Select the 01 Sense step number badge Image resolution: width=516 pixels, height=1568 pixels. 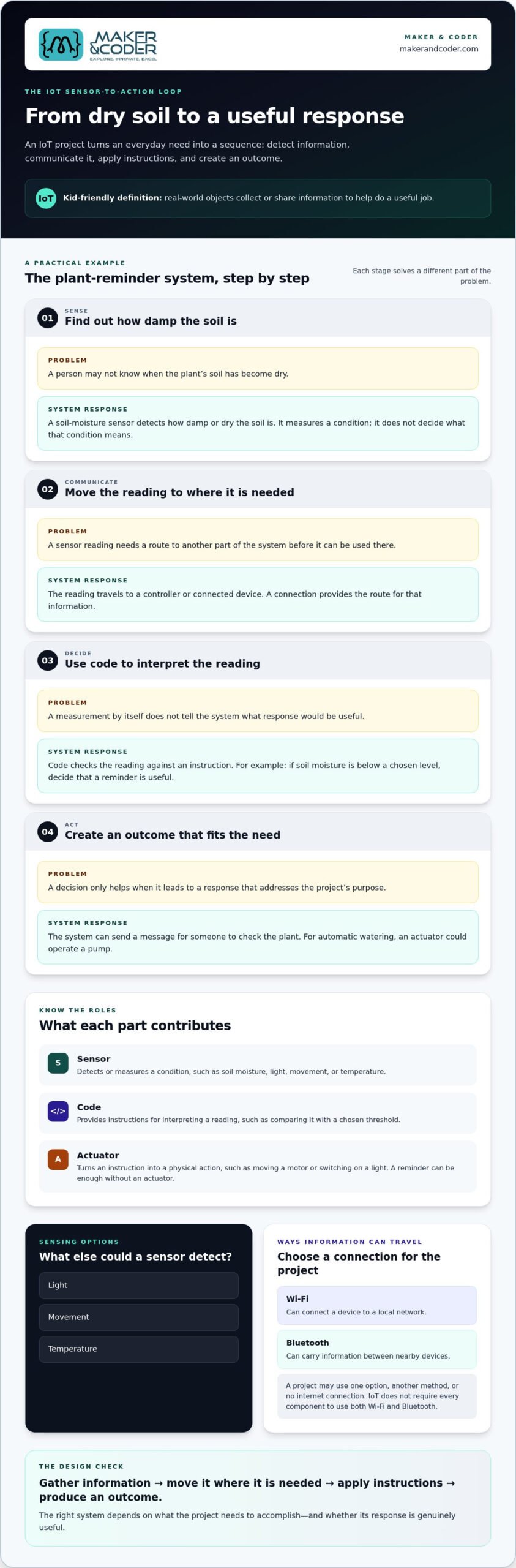click(x=48, y=318)
